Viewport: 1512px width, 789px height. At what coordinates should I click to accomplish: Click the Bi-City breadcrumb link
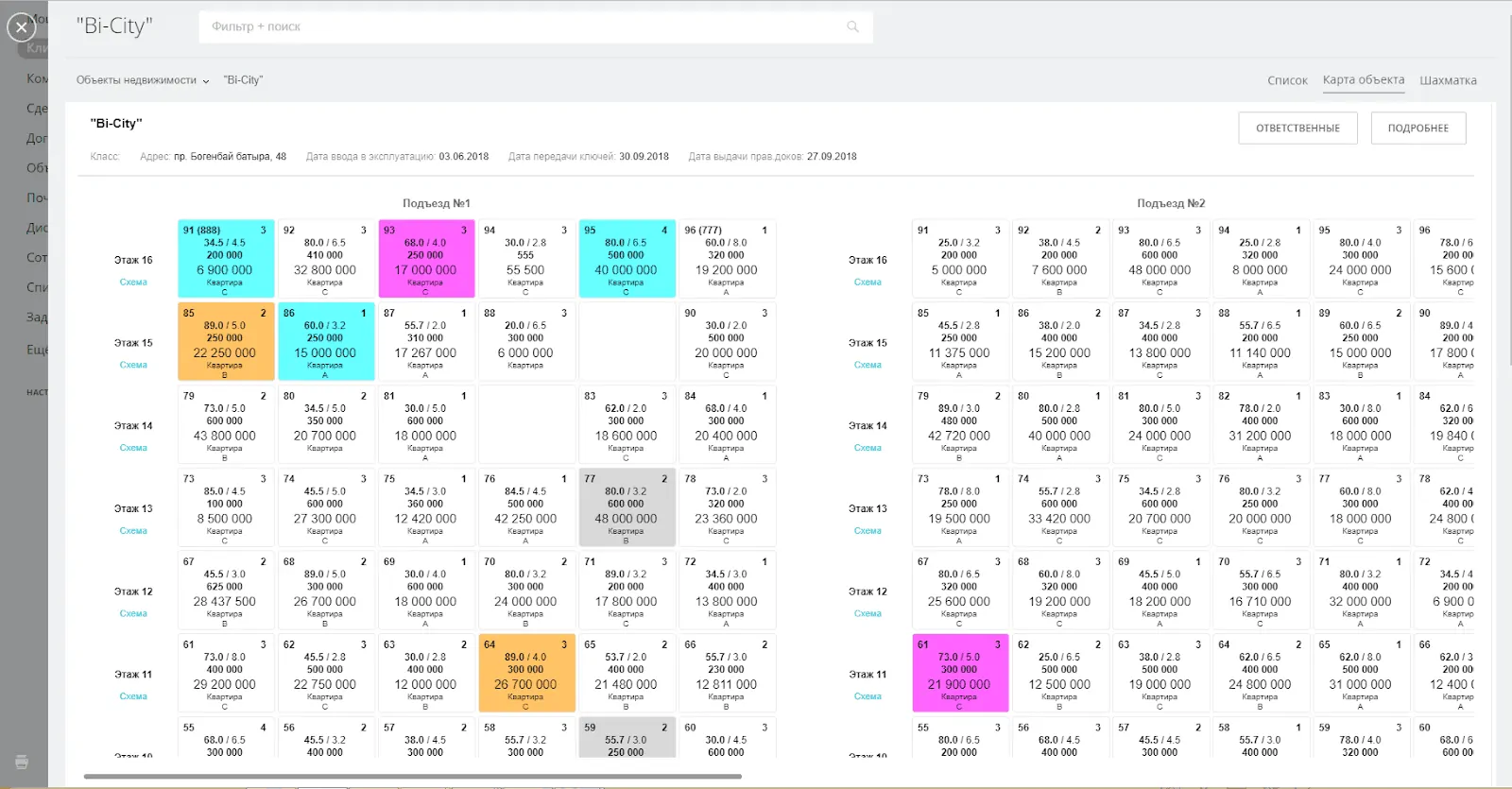click(x=243, y=80)
